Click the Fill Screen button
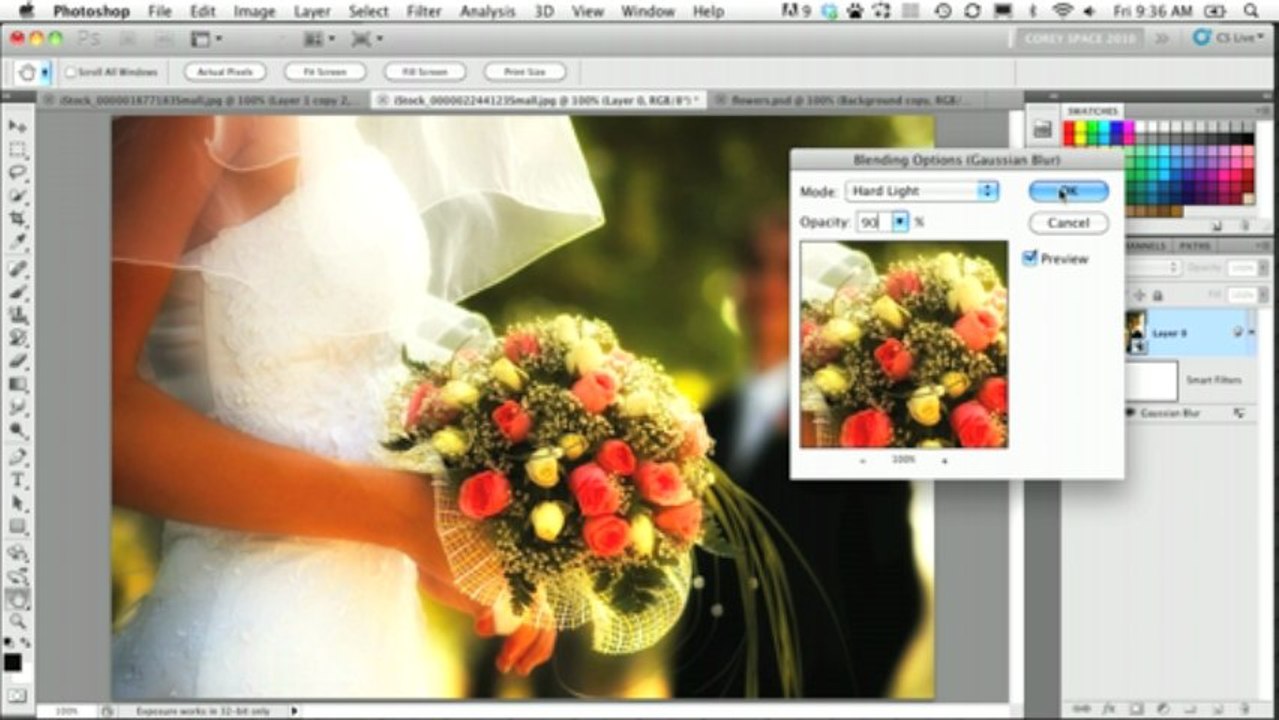The height and width of the screenshot is (720, 1279). pyautogui.click(x=425, y=72)
